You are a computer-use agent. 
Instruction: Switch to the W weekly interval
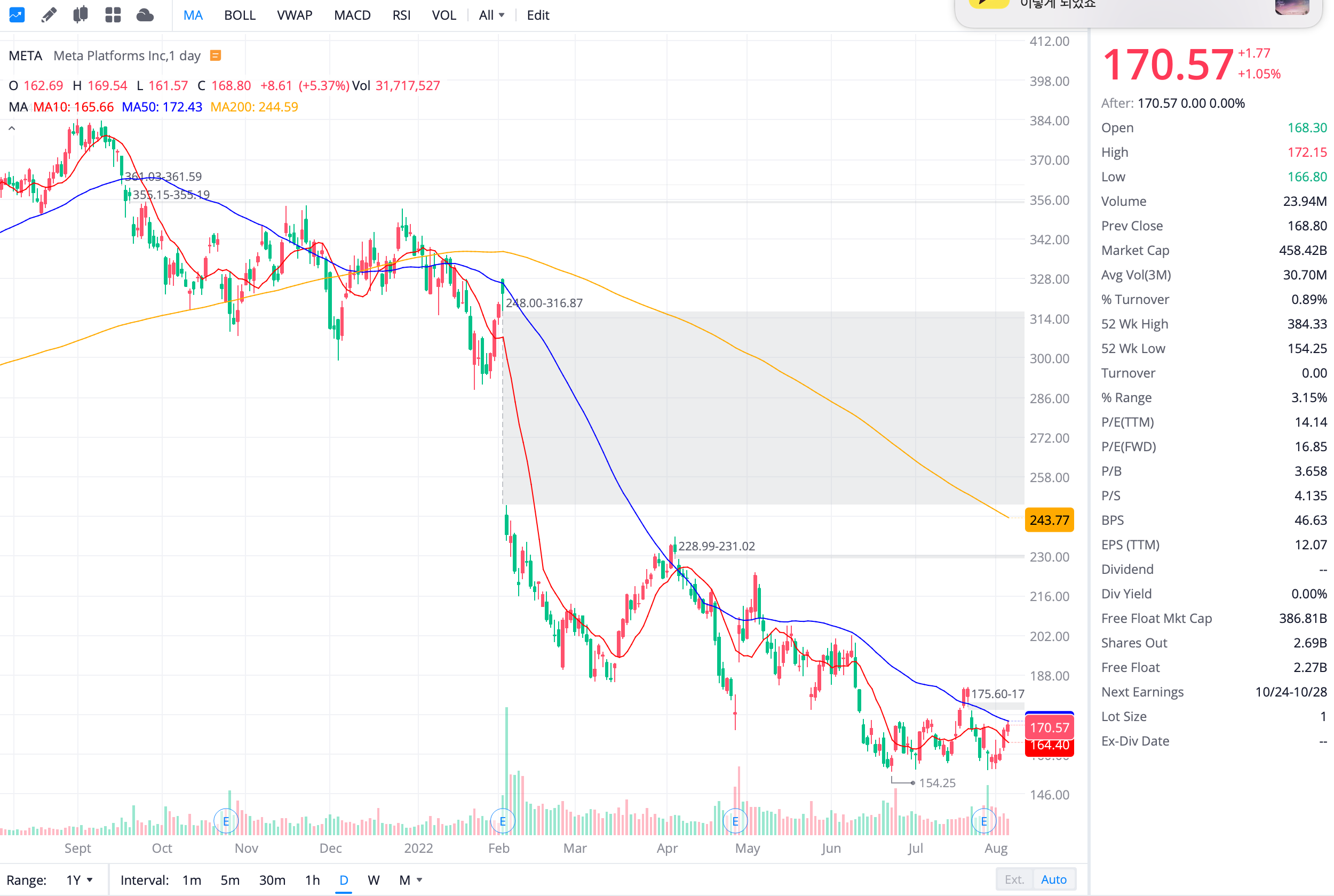373,880
